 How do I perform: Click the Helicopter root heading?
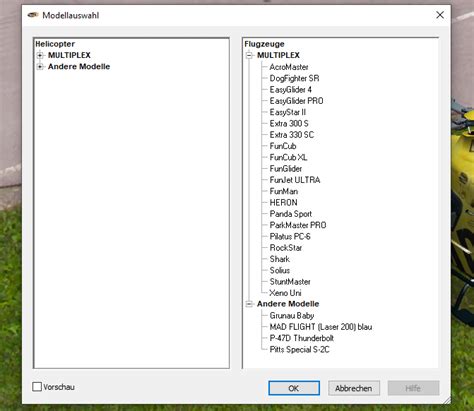click(55, 44)
